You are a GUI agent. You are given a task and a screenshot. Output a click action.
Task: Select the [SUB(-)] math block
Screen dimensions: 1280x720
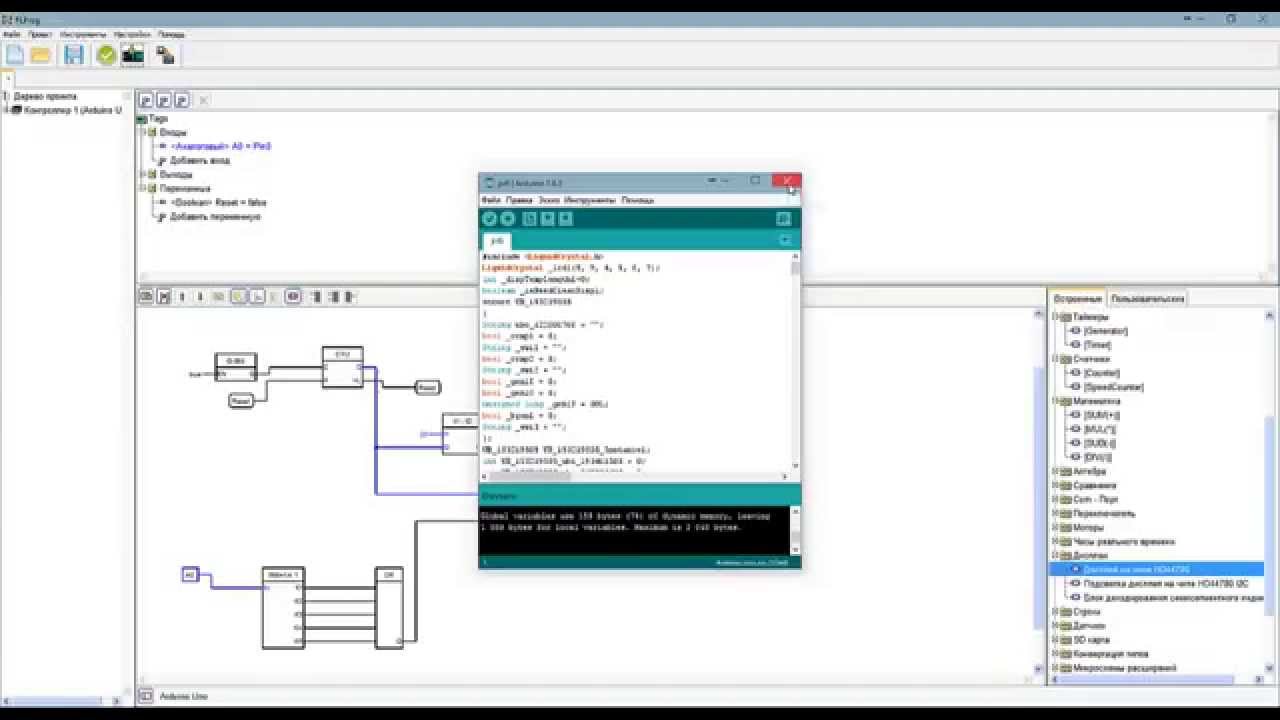click(x=1100, y=443)
